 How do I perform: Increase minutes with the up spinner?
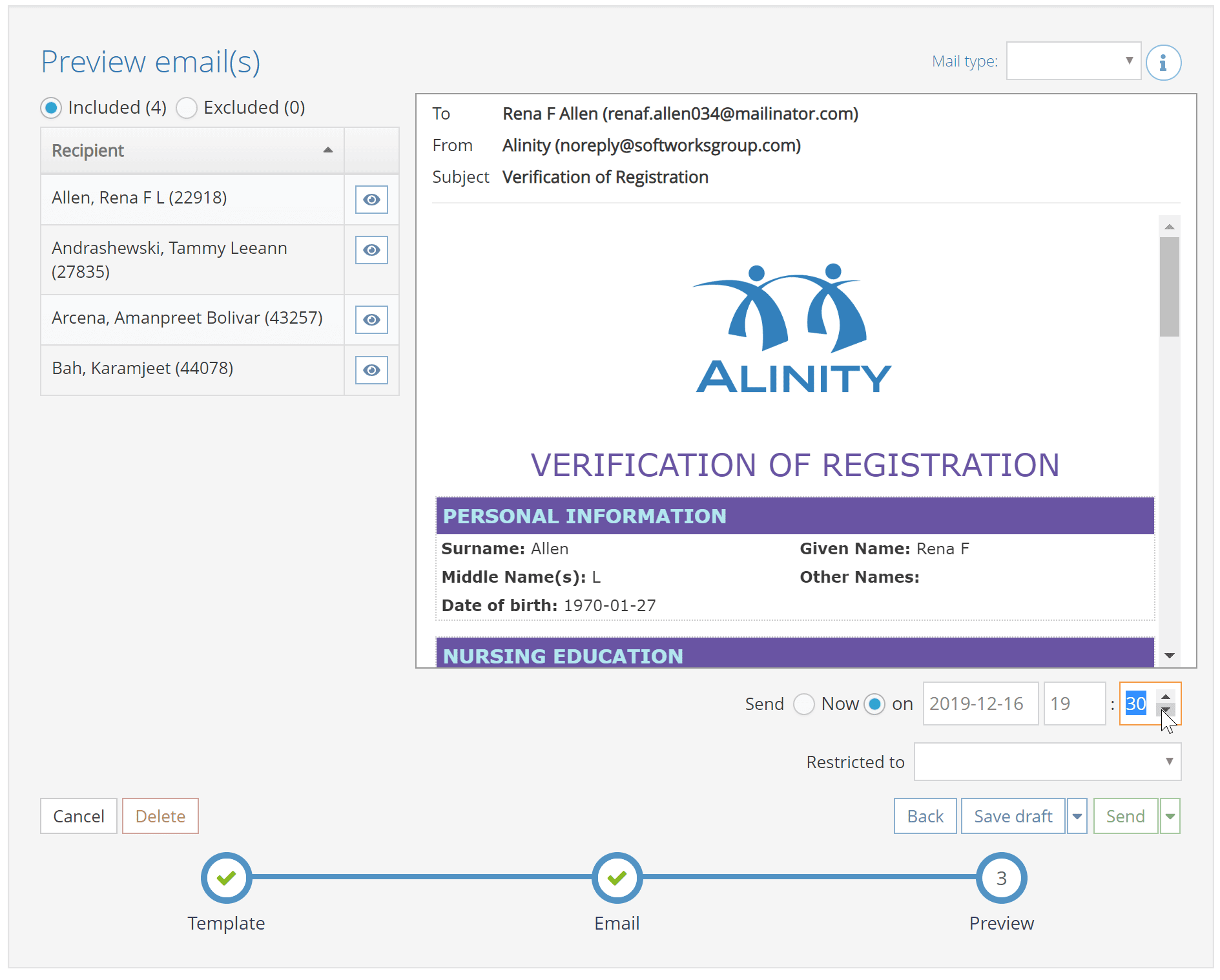click(x=1166, y=696)
